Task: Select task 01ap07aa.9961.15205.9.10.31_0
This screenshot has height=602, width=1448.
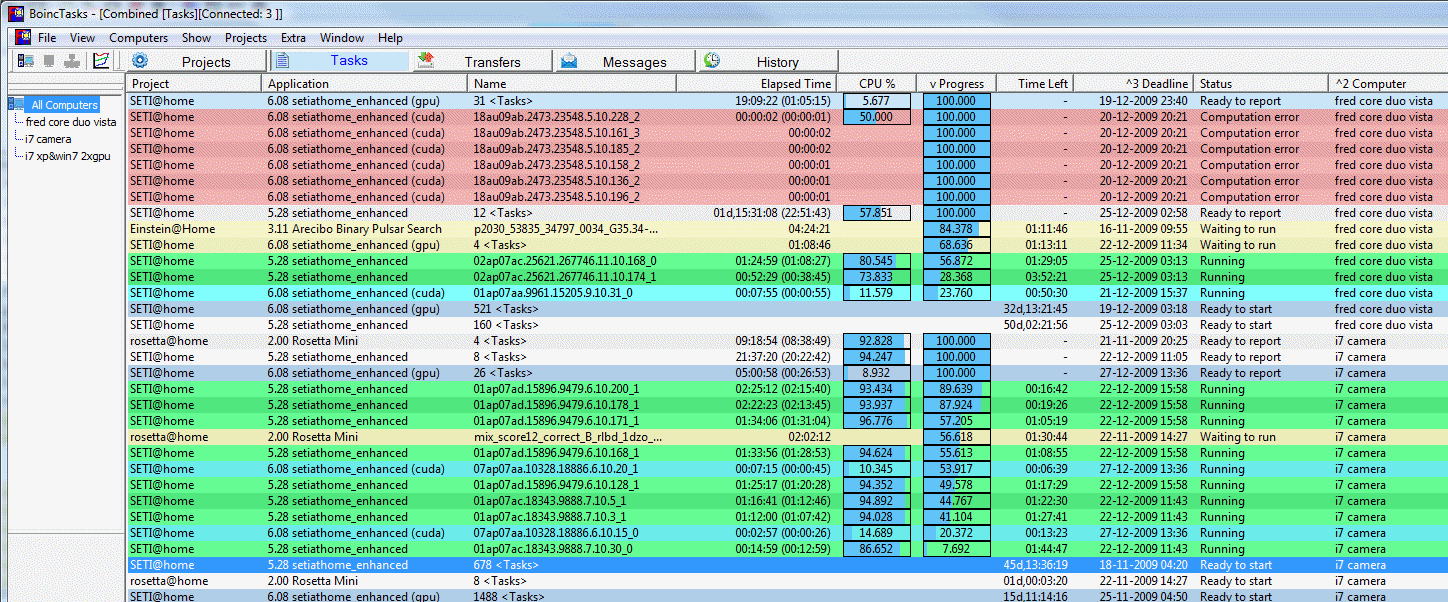Action: (x=553, y=293)
